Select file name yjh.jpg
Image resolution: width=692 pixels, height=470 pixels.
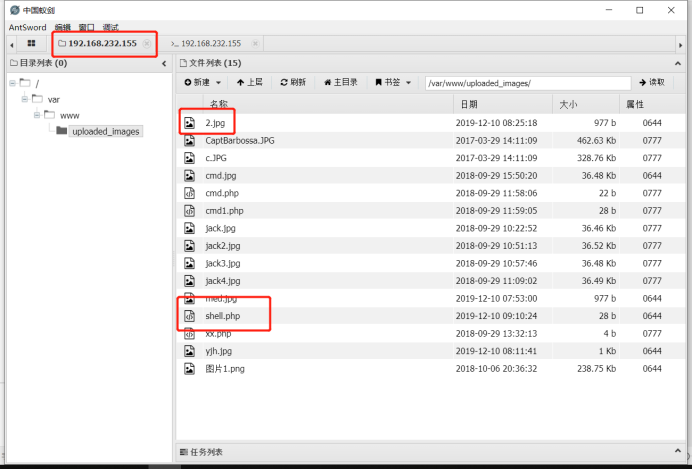pos(218,351)
